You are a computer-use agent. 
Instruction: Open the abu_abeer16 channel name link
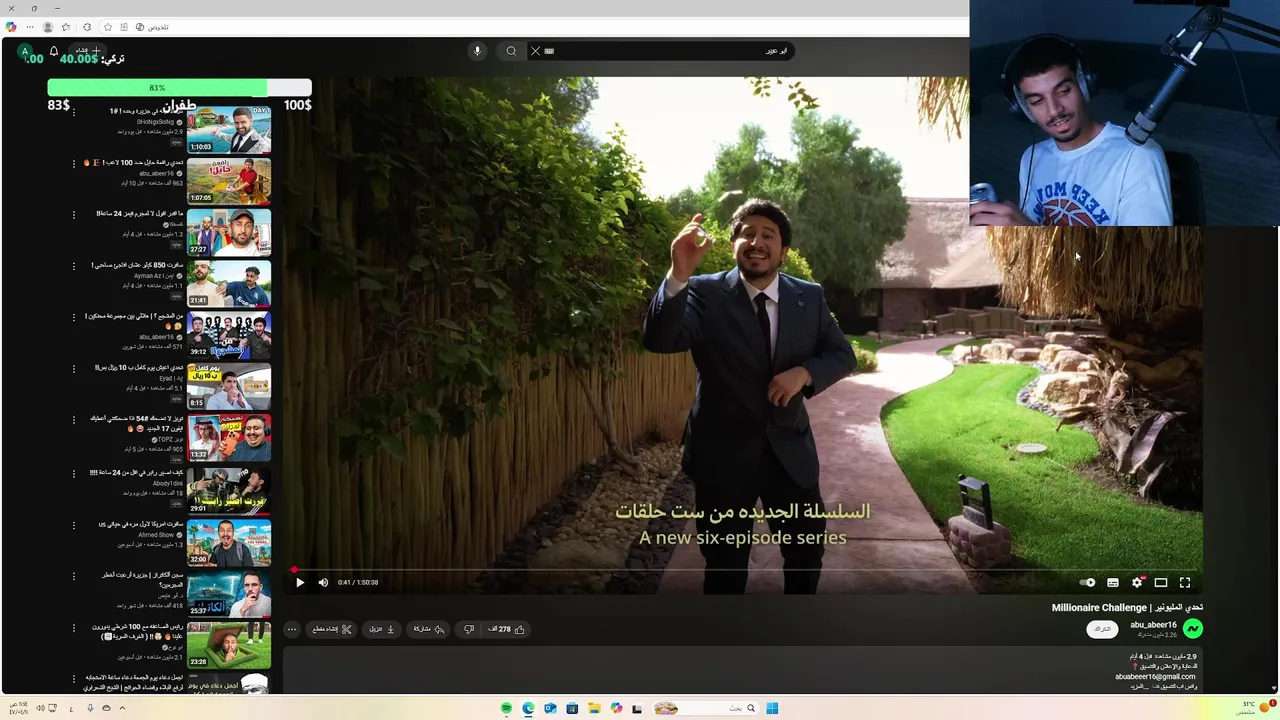pos(1153,625)
